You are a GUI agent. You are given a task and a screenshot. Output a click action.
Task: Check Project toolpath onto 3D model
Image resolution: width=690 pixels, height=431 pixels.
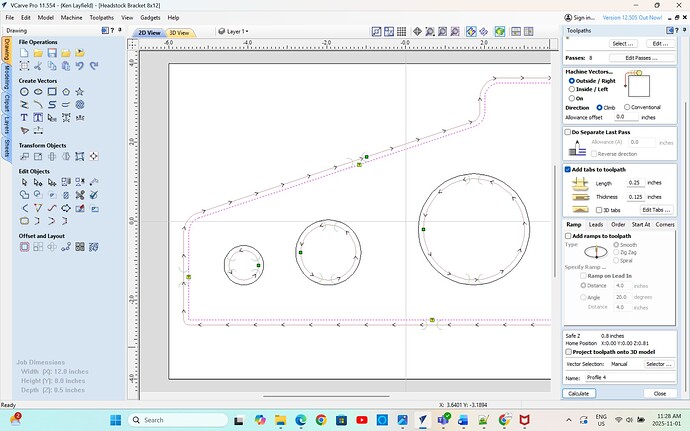569,352
